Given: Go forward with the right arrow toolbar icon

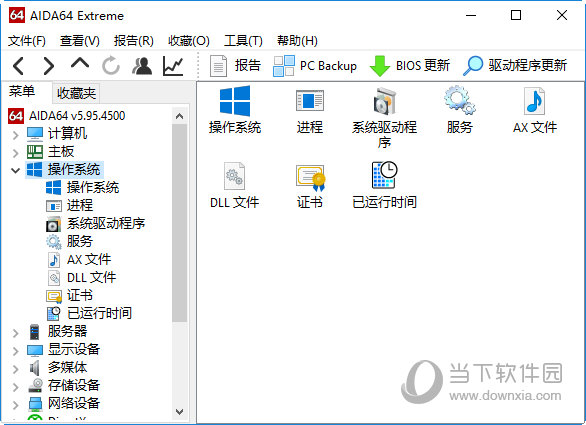Looking at the screenshot, I should [48, 67].
